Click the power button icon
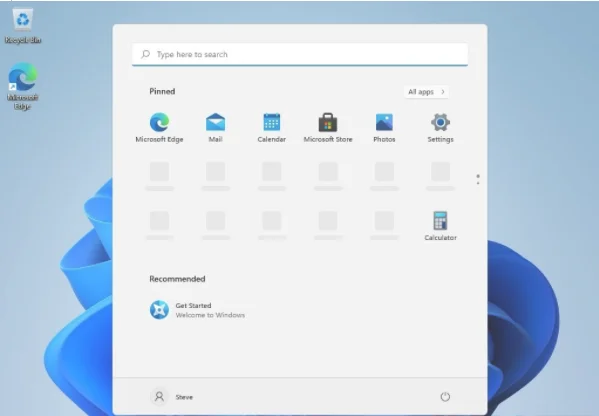Image resolution: width=599 pixels, height=416 pixels. tap(445, 397)
